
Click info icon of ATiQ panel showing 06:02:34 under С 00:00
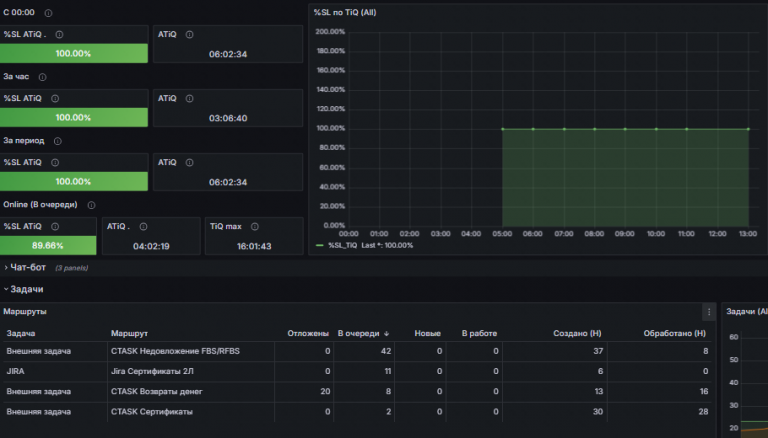coord(190,35)
